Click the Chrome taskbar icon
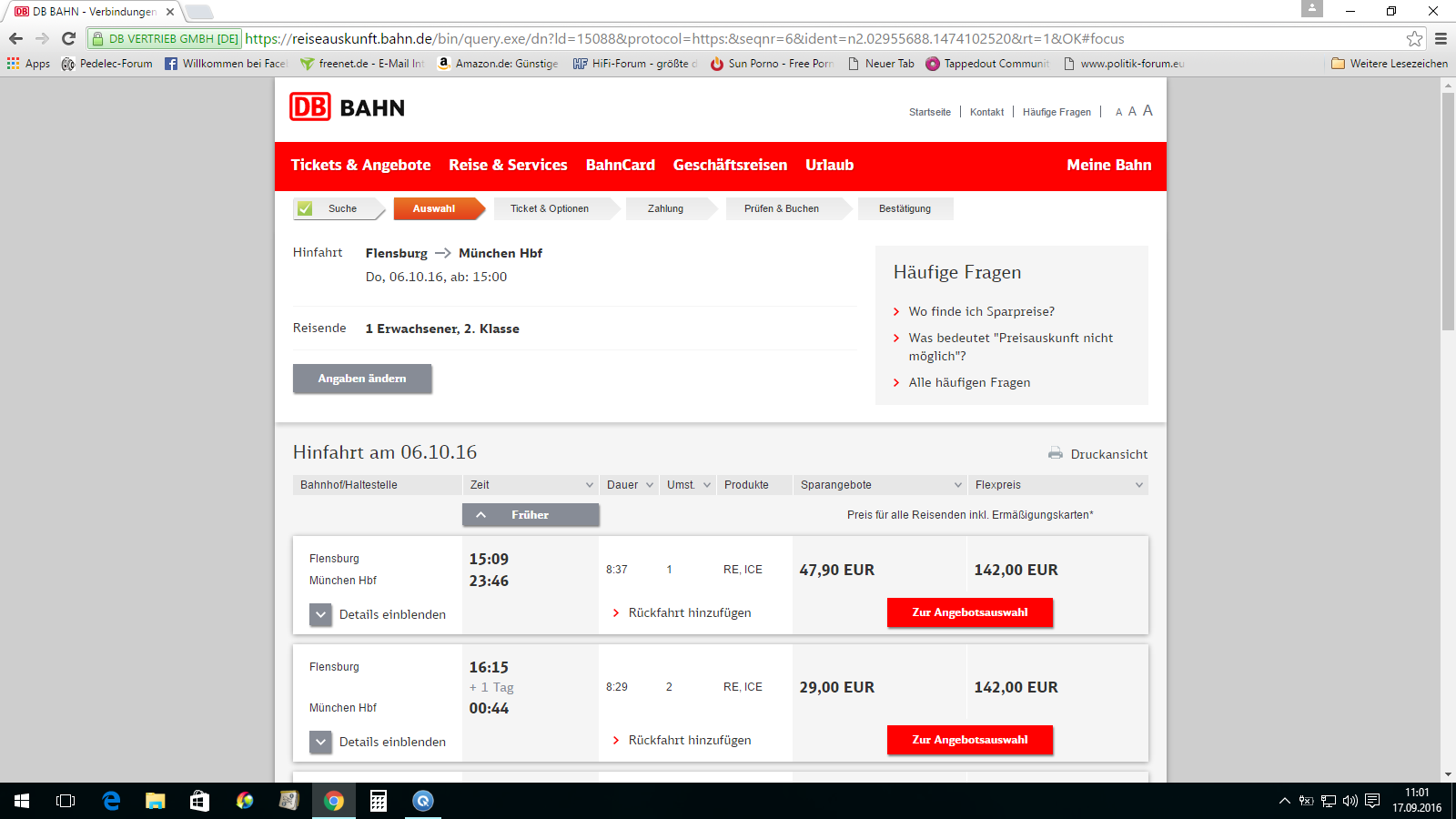This screenshot has height=819, width=1456. pos(334,801)
